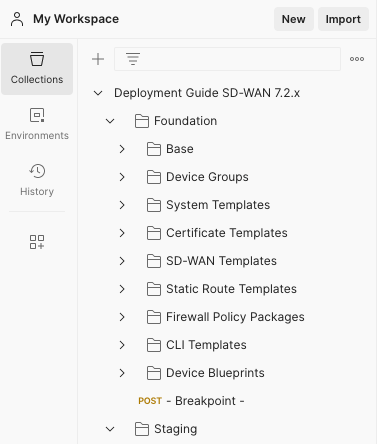Select the Certificate Templates name
The width and height of the screenshot is (377, 444).
click(x=227, y=233)
